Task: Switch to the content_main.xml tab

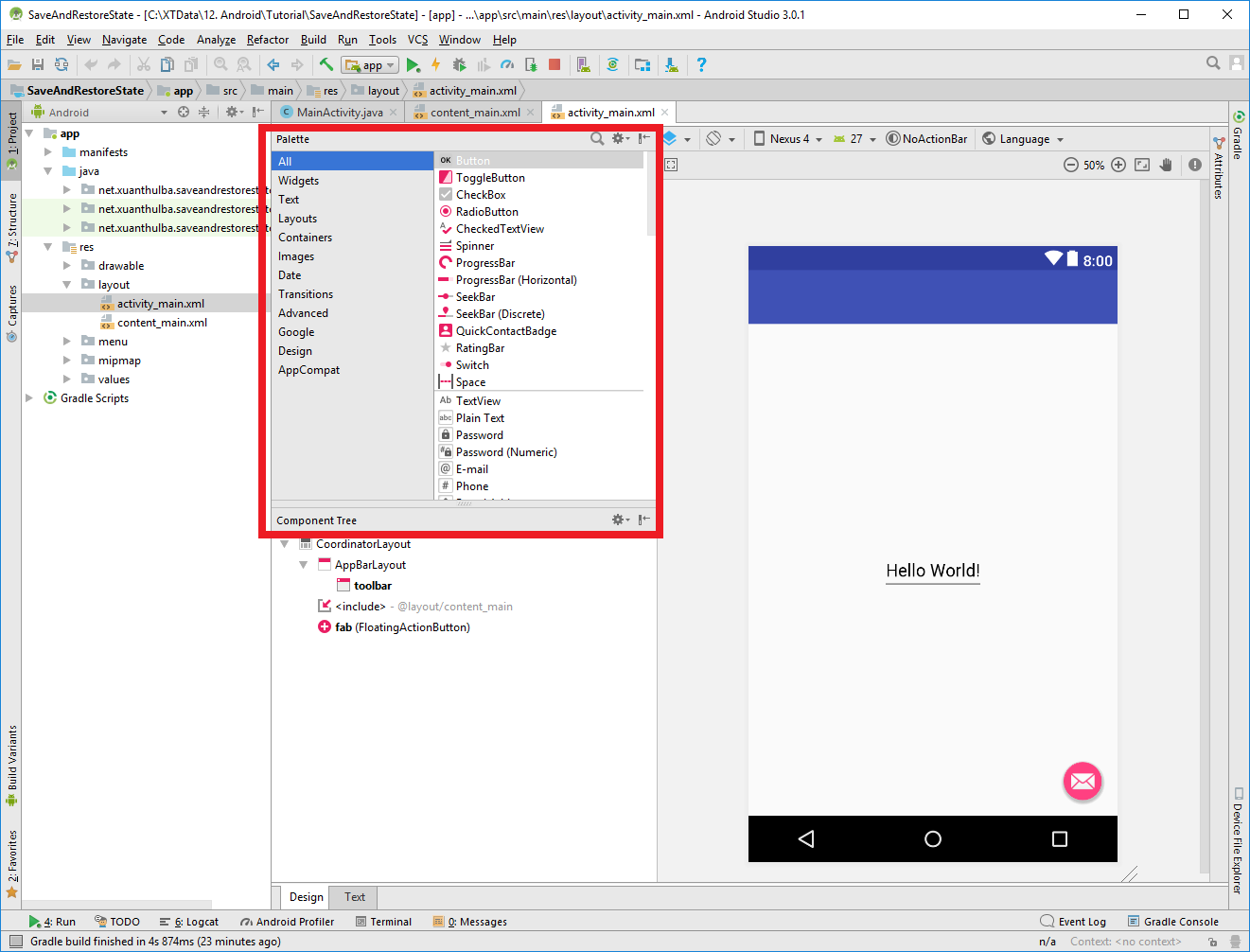Action: point(475,112)
